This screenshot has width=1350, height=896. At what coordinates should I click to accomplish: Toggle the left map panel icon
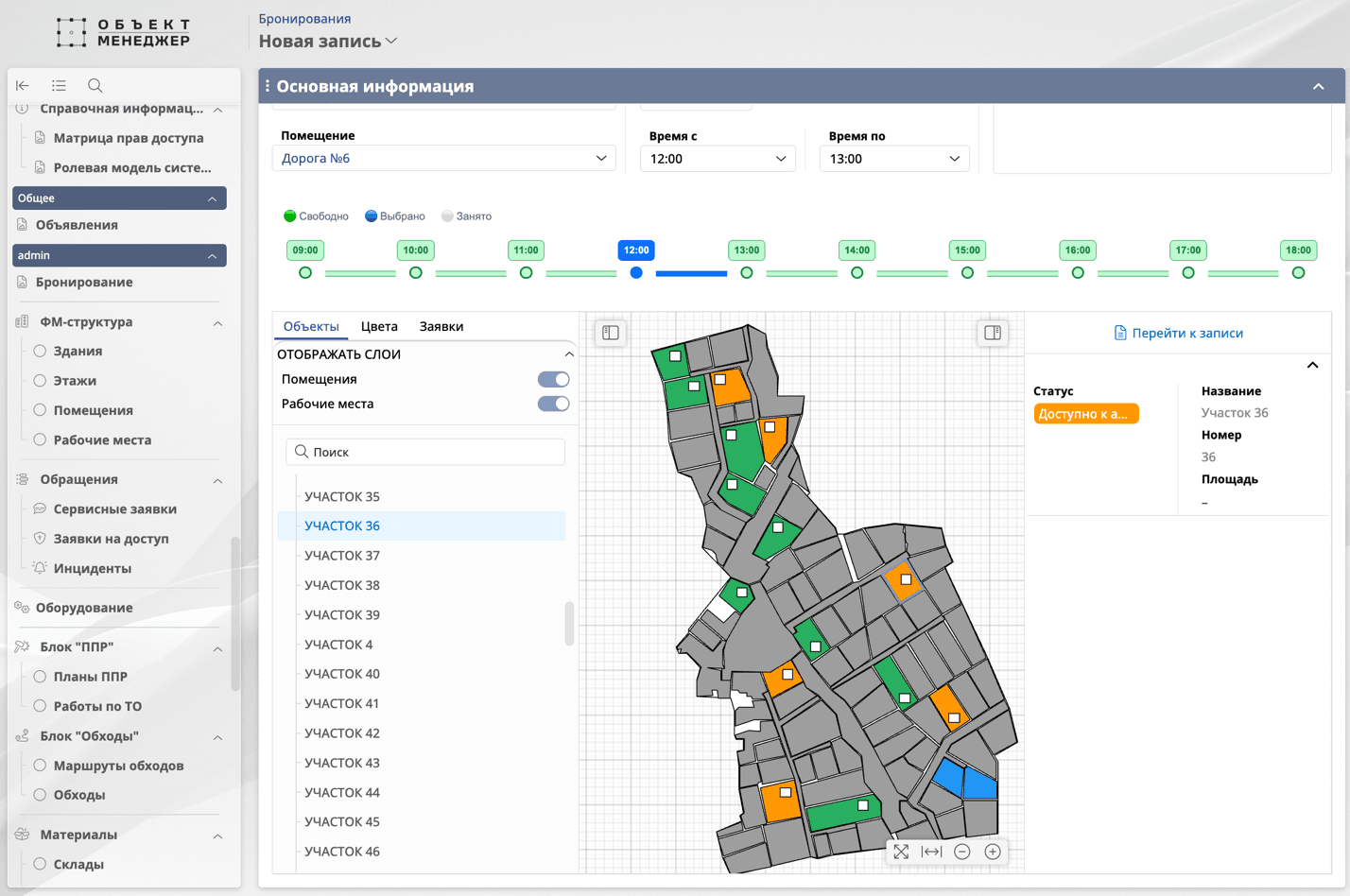611,333
